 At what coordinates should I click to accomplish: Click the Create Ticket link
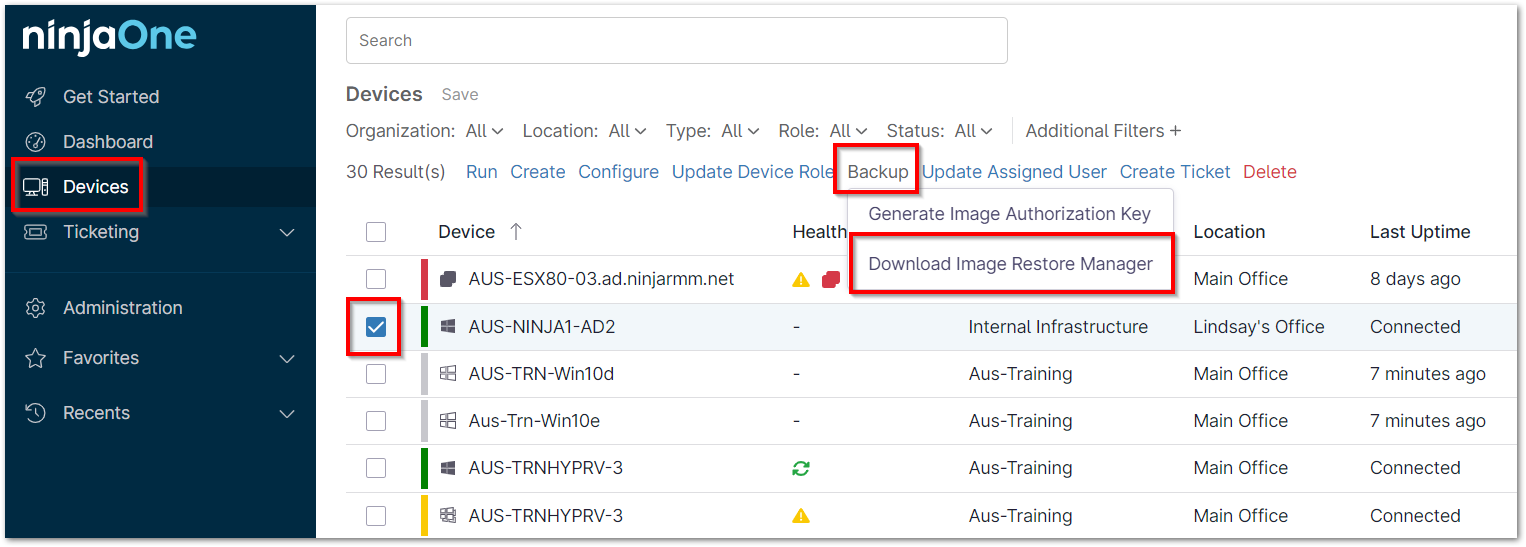coord(1175,172)
